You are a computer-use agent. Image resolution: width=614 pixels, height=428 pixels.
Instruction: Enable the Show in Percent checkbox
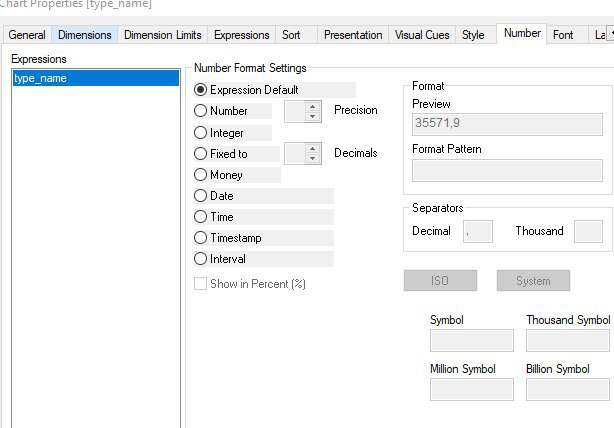(x=201, y=283)
